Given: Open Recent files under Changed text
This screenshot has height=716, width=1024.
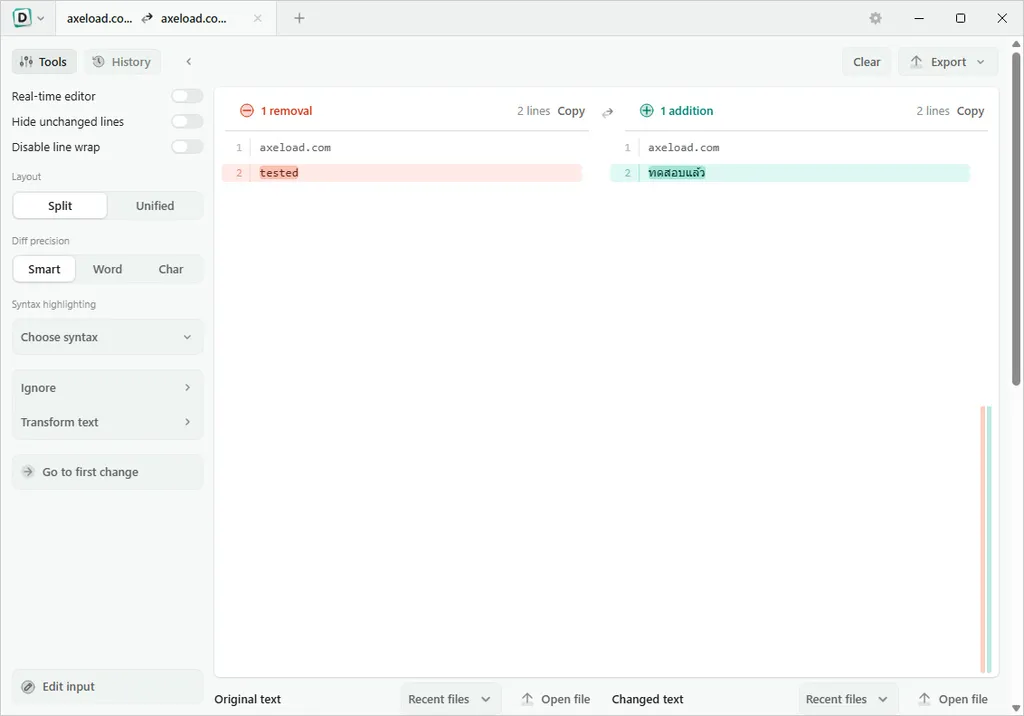Looking at the screenshot, I should click(846, 699).
